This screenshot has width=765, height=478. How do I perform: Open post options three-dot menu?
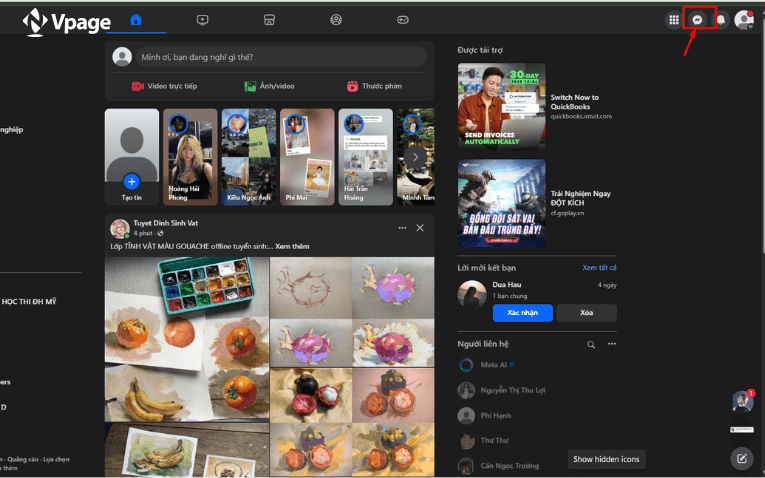[402, 228]
